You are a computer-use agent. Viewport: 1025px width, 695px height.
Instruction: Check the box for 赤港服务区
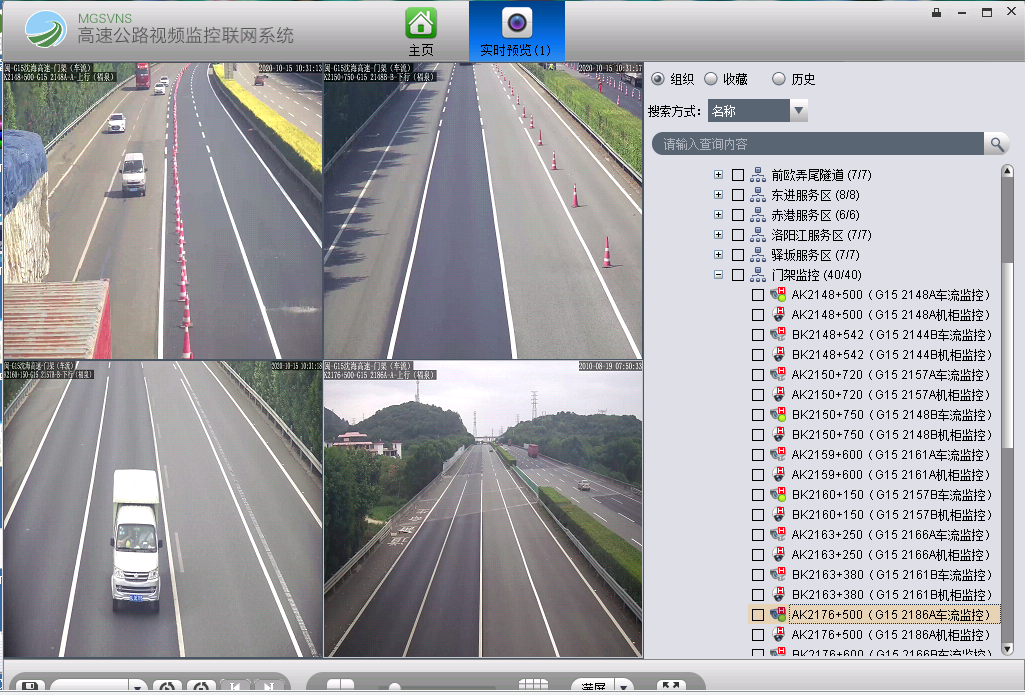[738, 215]
